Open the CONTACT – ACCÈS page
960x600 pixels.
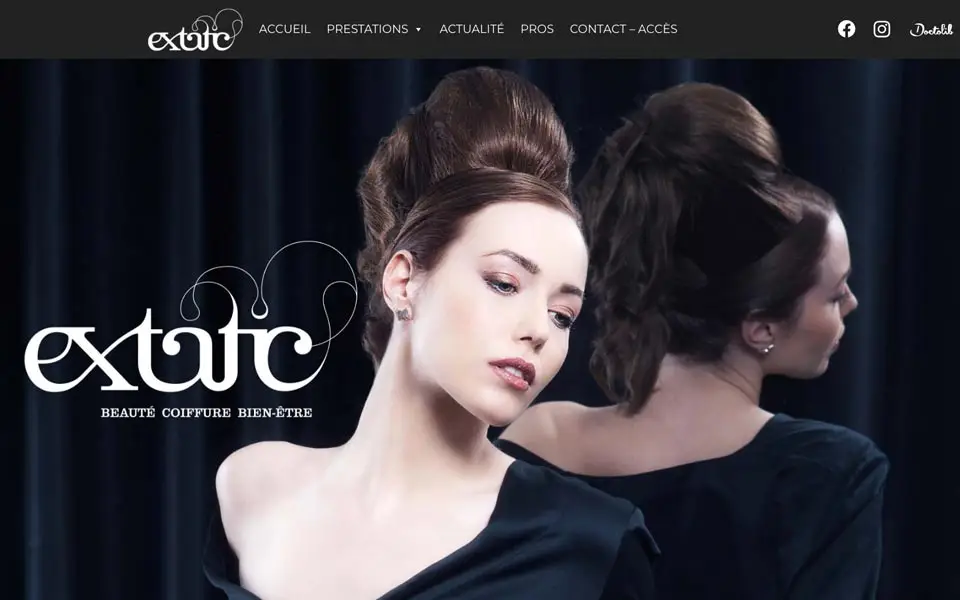point(623,29)
